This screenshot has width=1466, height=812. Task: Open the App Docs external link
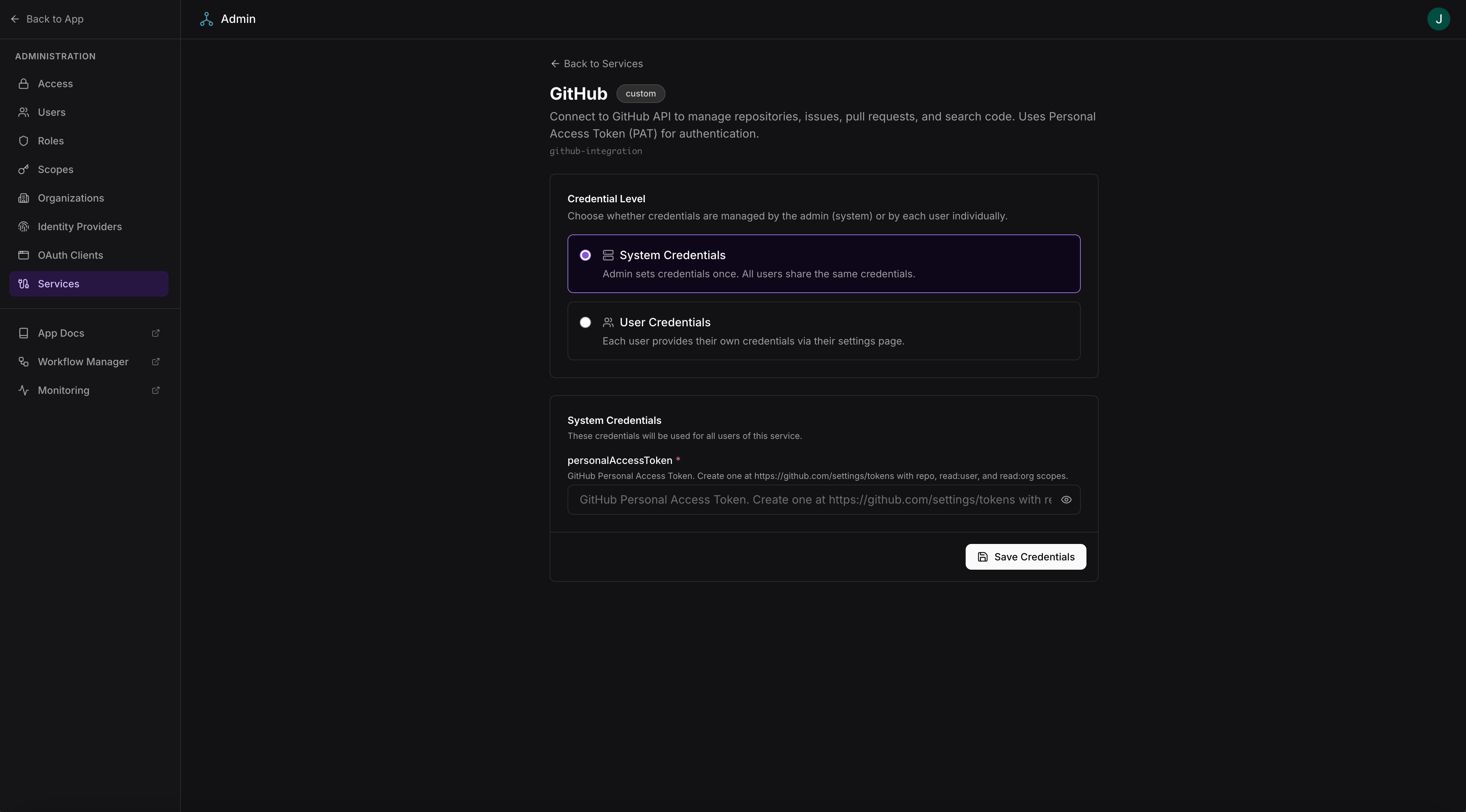[x=89, y=333]
